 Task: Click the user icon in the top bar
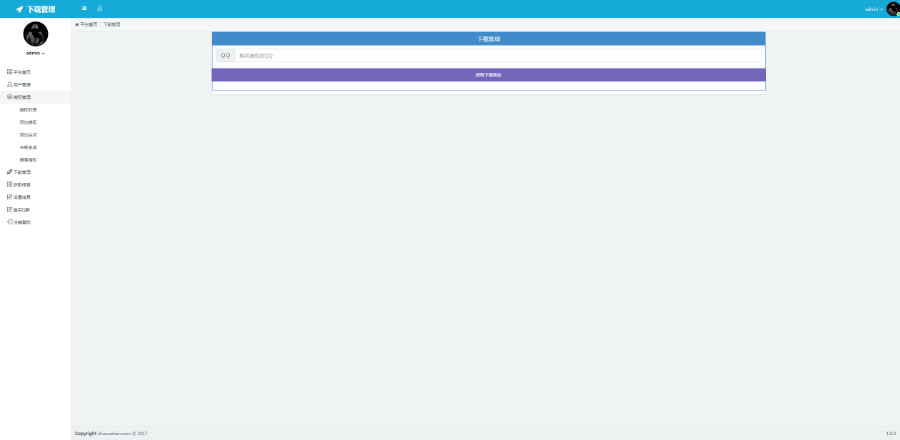pos(99,9)
